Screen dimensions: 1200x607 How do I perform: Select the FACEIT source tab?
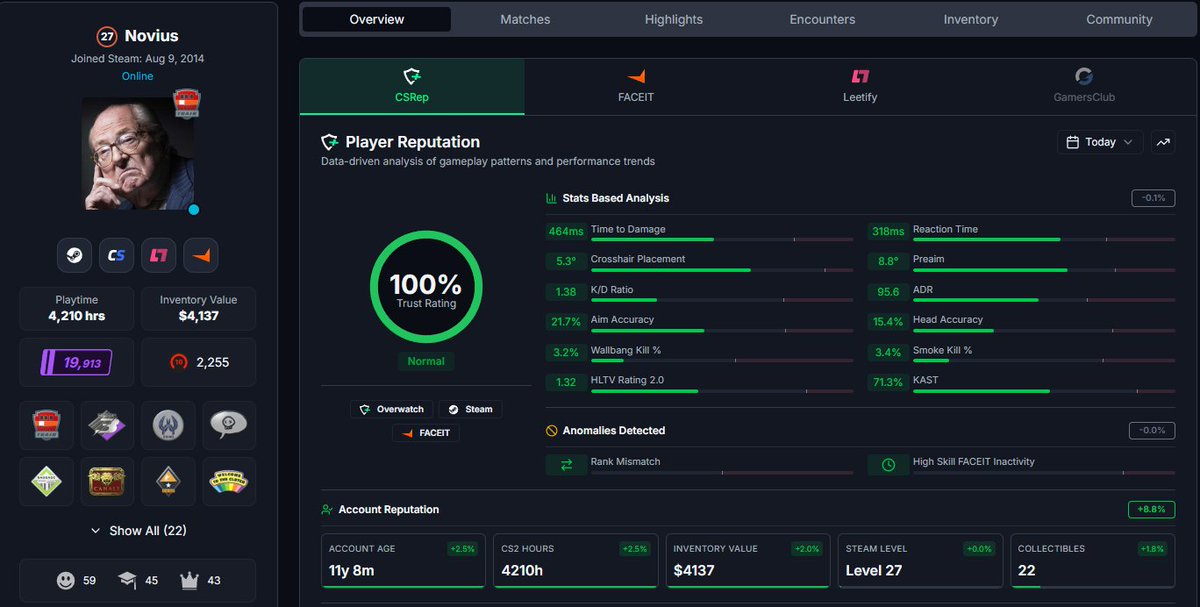click(636, 86)
